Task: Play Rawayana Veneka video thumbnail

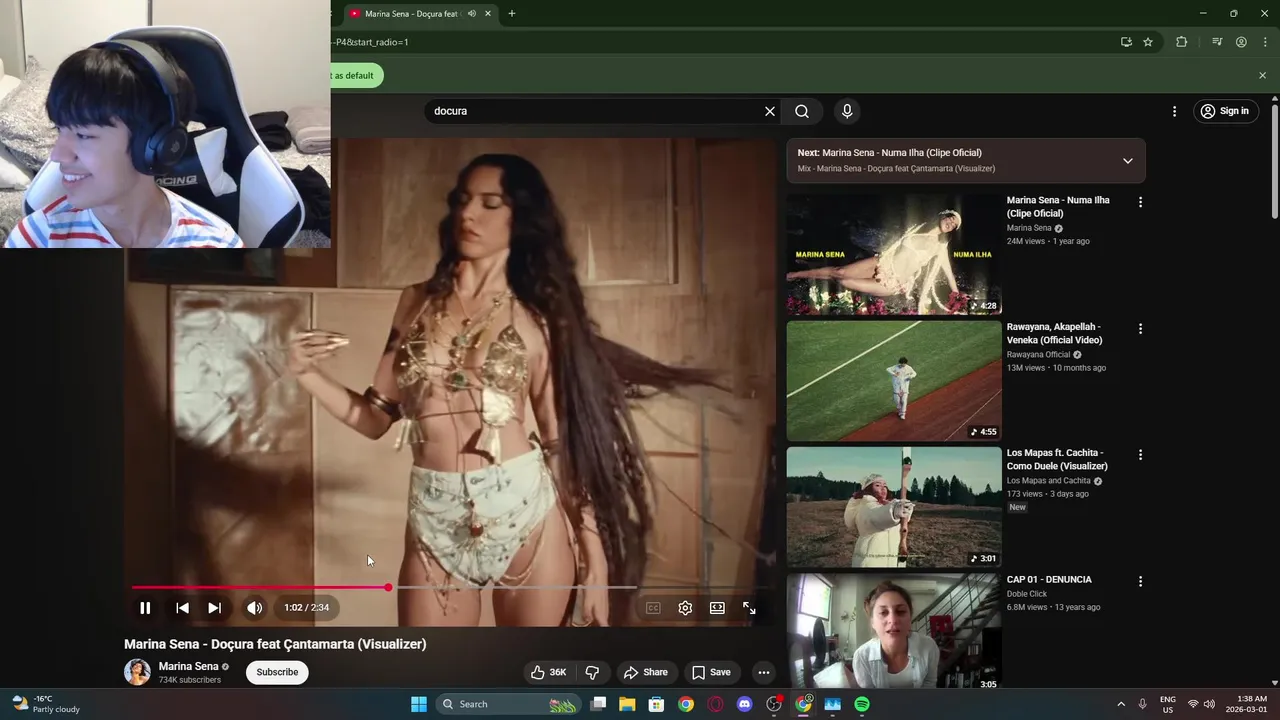Action: [x=894, y=381]
